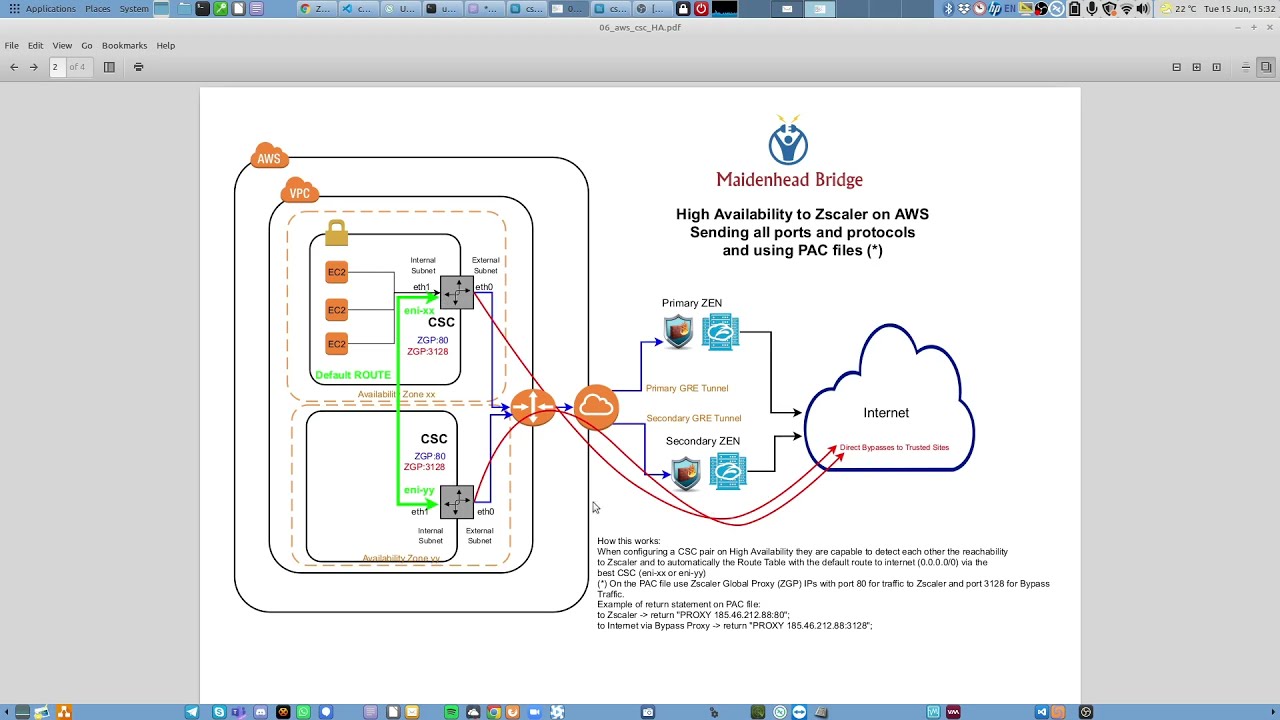Viewport: 1280px width, 720px height.
Task: Launch the terminal from top panel
Action: [x=202, y=9]
